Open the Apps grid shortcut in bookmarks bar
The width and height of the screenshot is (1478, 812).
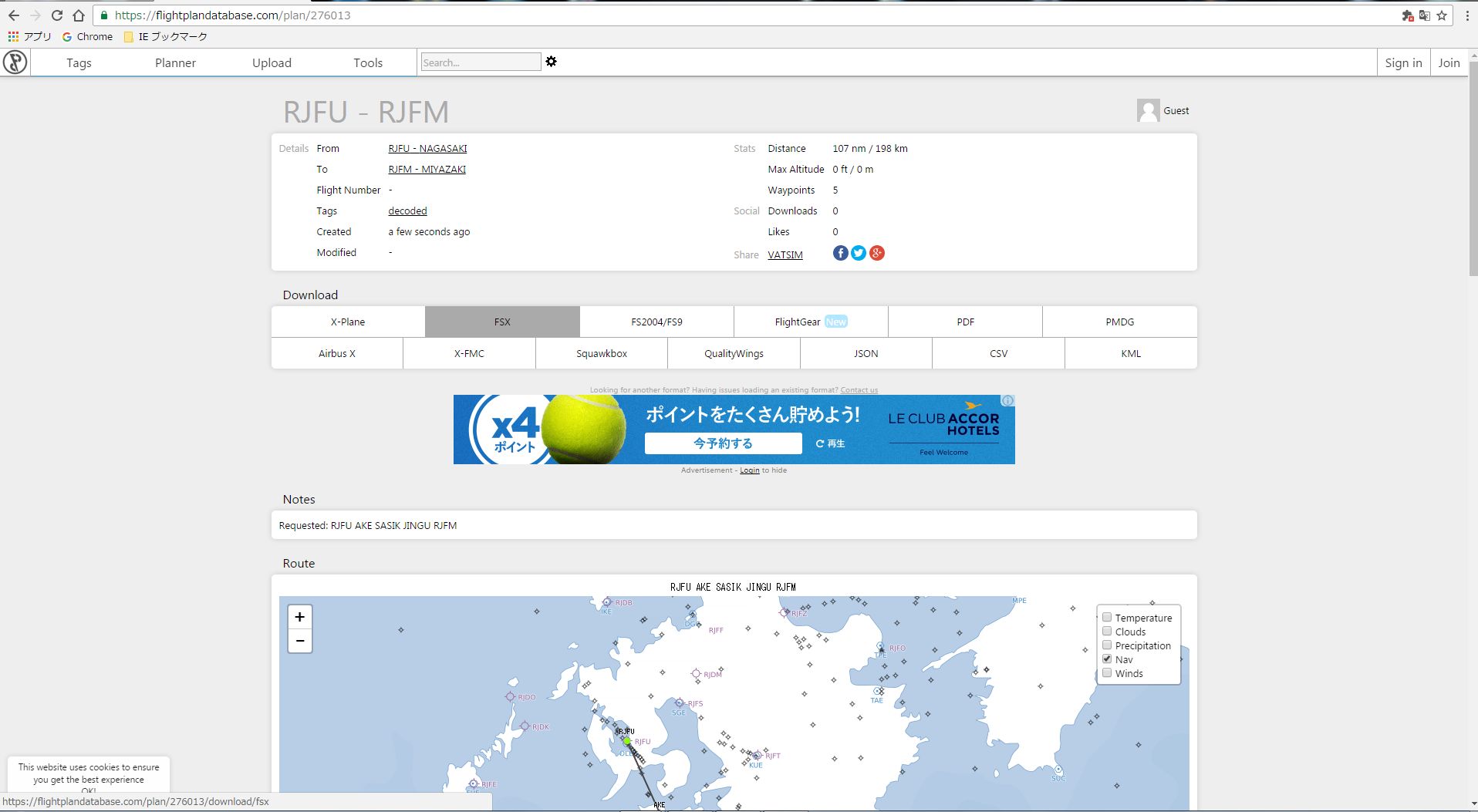[x=13, y=36]
